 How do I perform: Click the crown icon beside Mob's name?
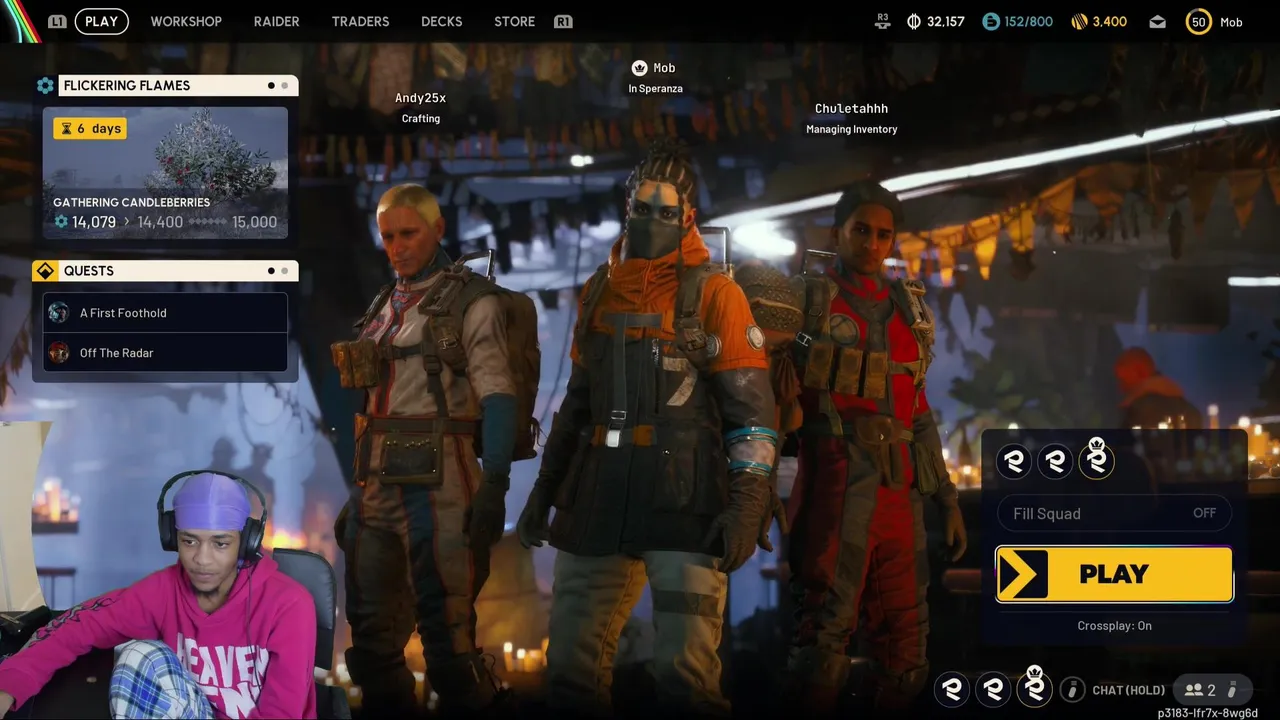pyautogui.click(x=639, y=68)
